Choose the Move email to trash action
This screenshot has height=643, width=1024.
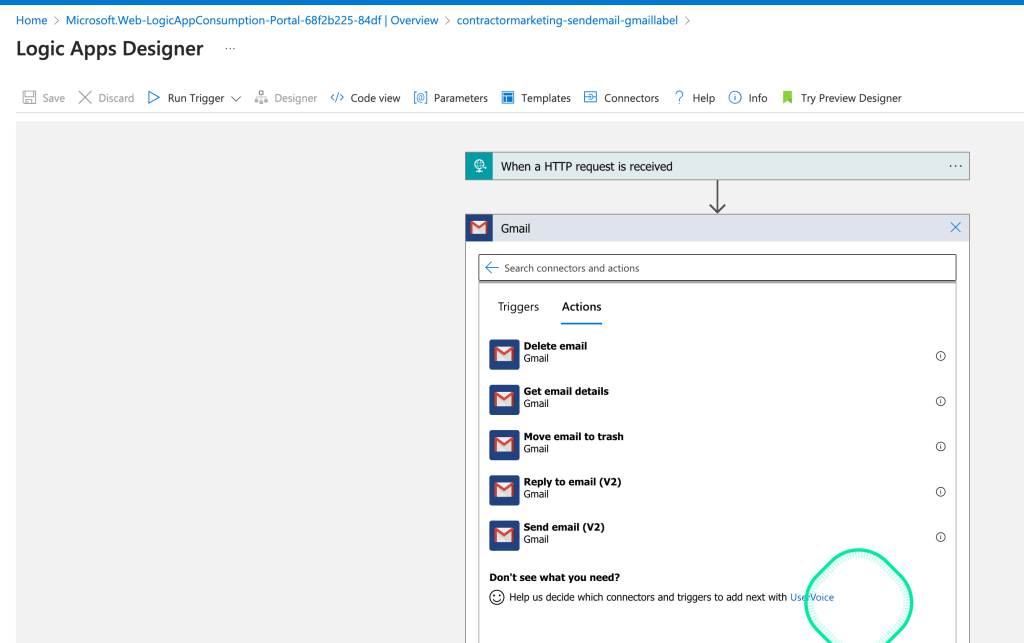[717, 443]
